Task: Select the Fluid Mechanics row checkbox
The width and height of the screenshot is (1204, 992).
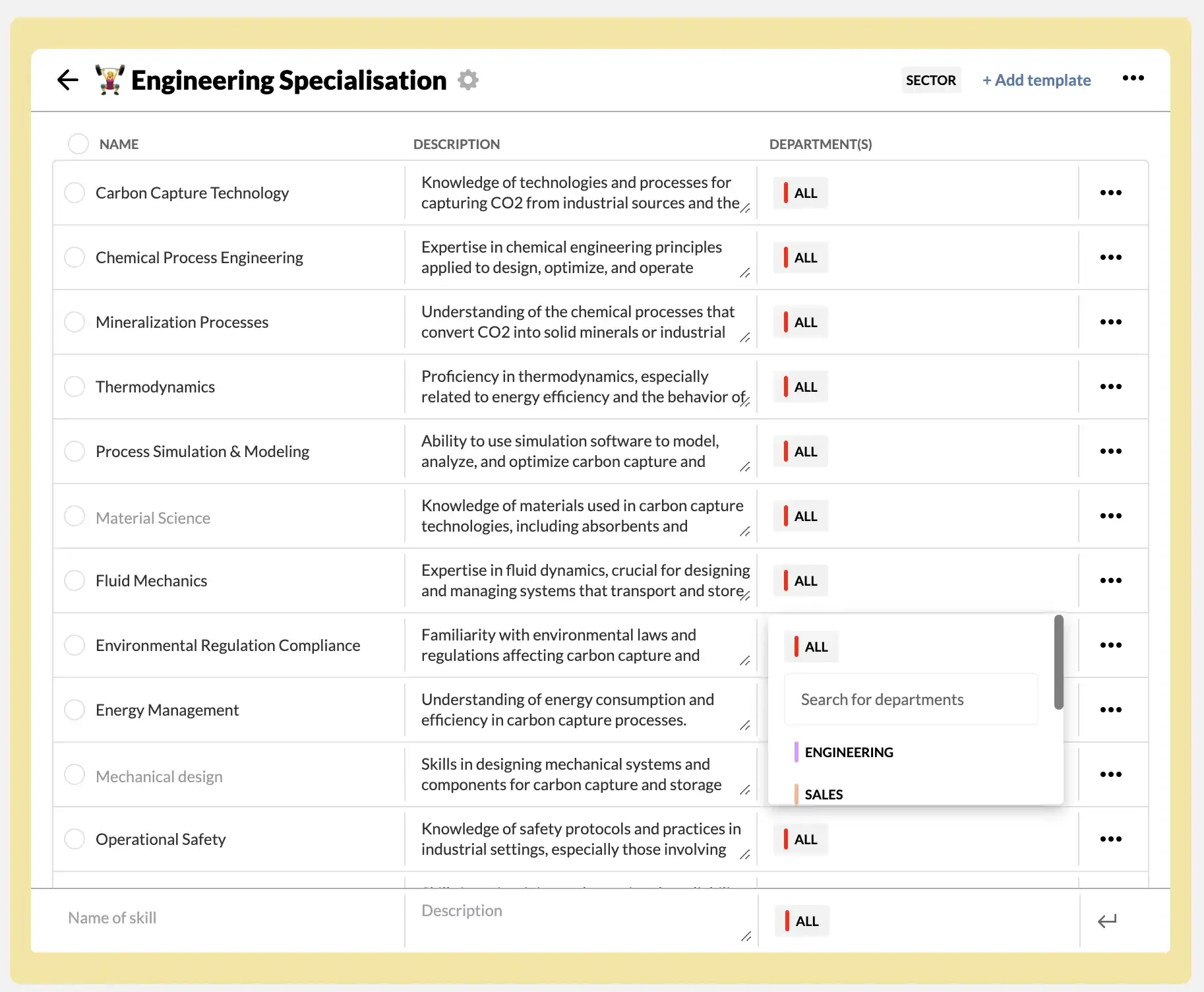Action: (75, 580)
